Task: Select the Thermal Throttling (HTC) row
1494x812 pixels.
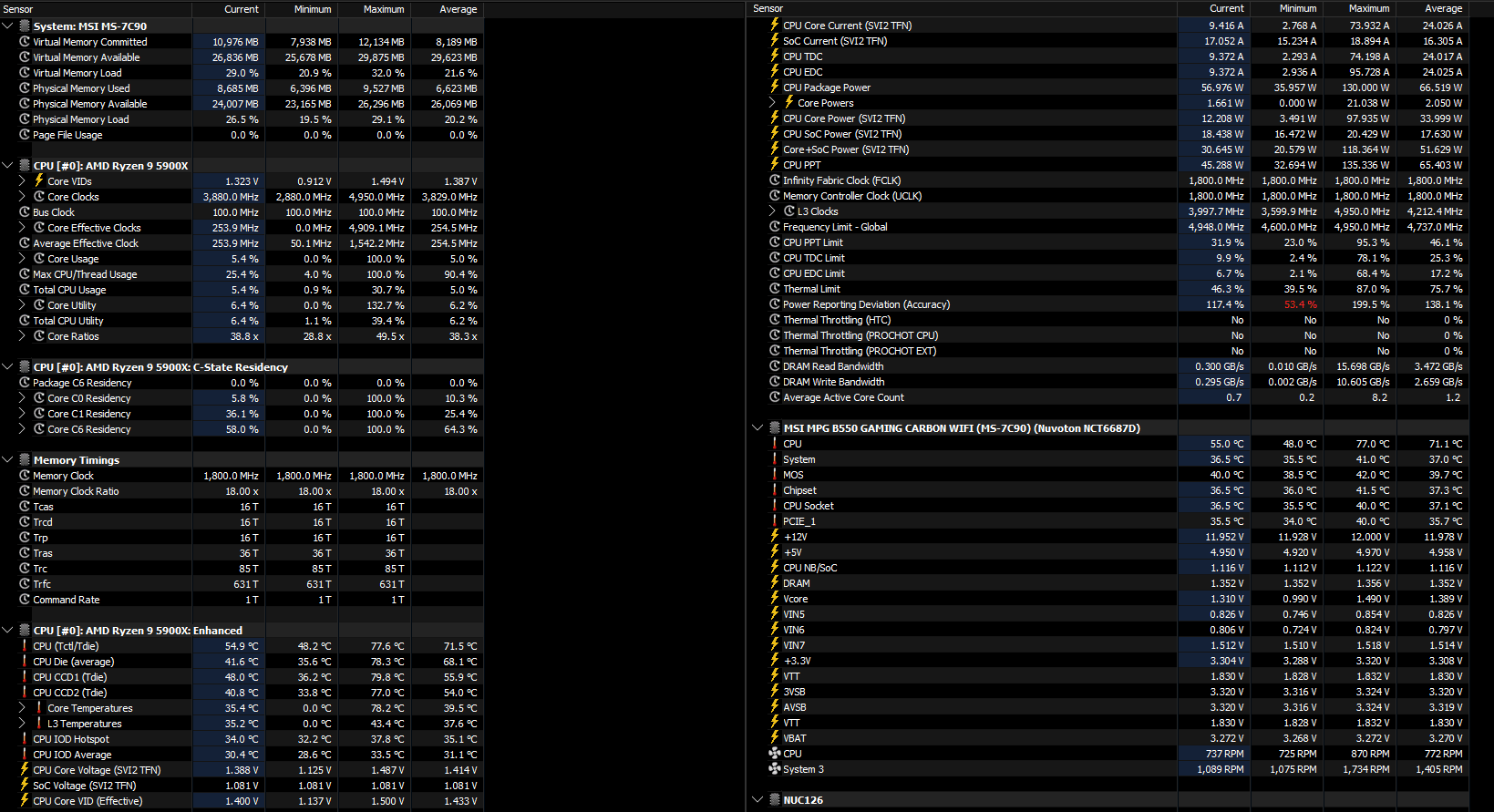Action: tap(1108, 320)
